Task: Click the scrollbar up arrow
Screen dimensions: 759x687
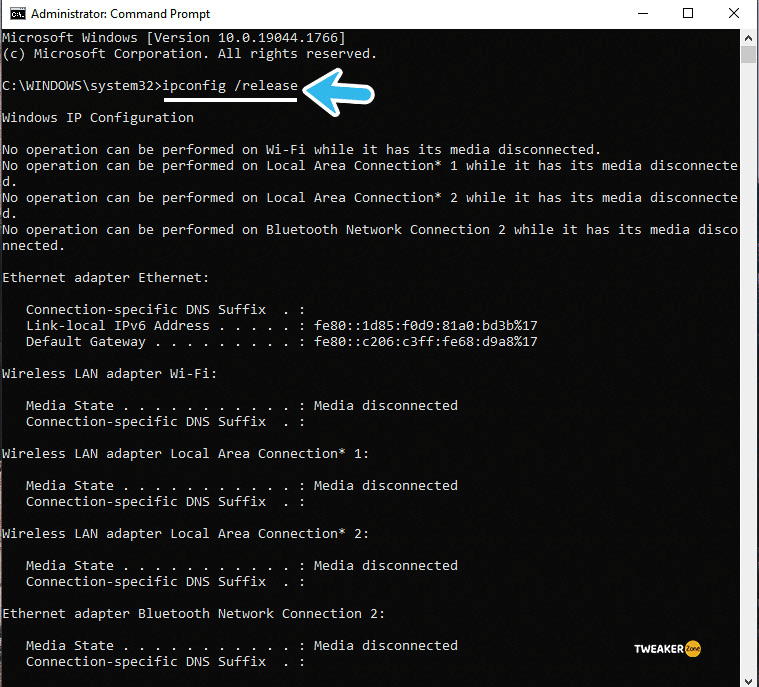Action: 748,38
